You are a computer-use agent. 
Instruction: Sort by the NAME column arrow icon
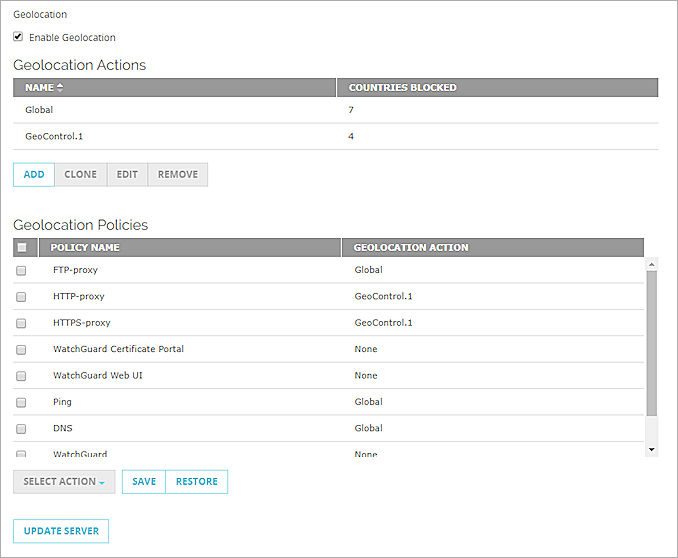pyautogui.click(x=59, y=88)
